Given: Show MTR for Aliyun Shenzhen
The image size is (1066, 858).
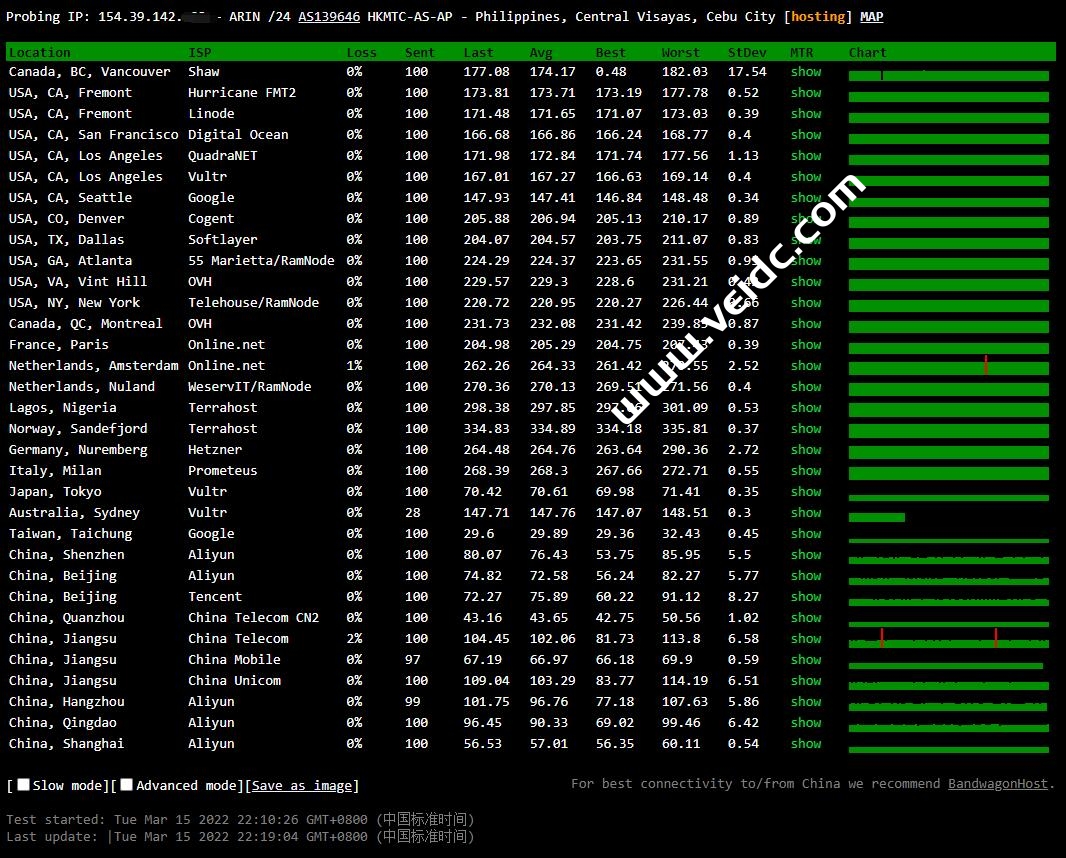Looking at the screenshot, I should click(x=806, y=555).
